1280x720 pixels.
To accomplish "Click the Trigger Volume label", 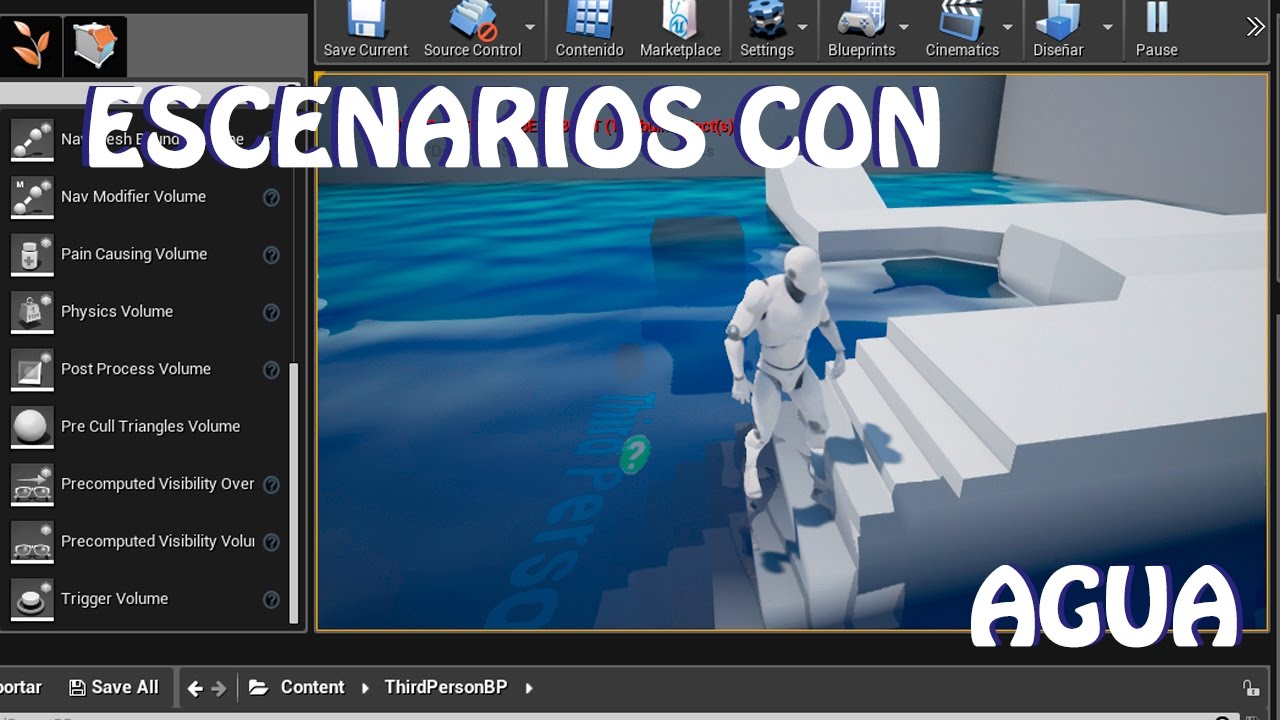I will pyautogui.click(x=114, y=598).
